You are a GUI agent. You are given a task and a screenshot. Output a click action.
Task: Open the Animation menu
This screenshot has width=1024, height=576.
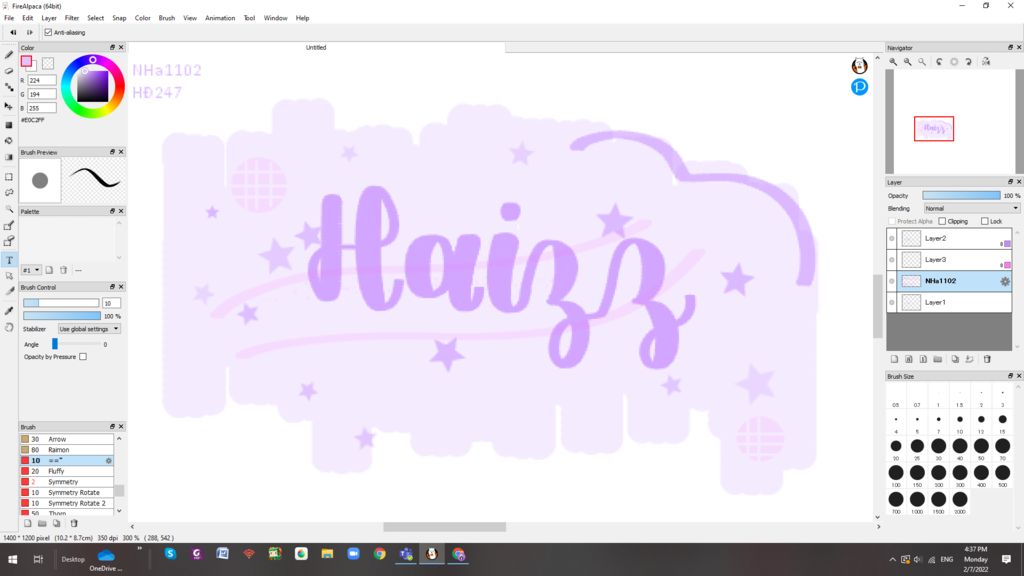220,18
